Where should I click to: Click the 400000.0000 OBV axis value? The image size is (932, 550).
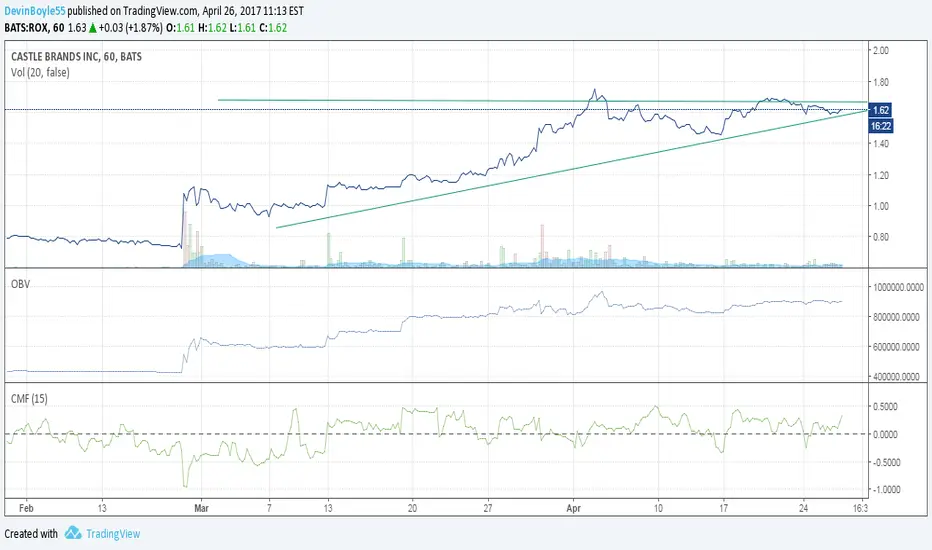[898, 376]
